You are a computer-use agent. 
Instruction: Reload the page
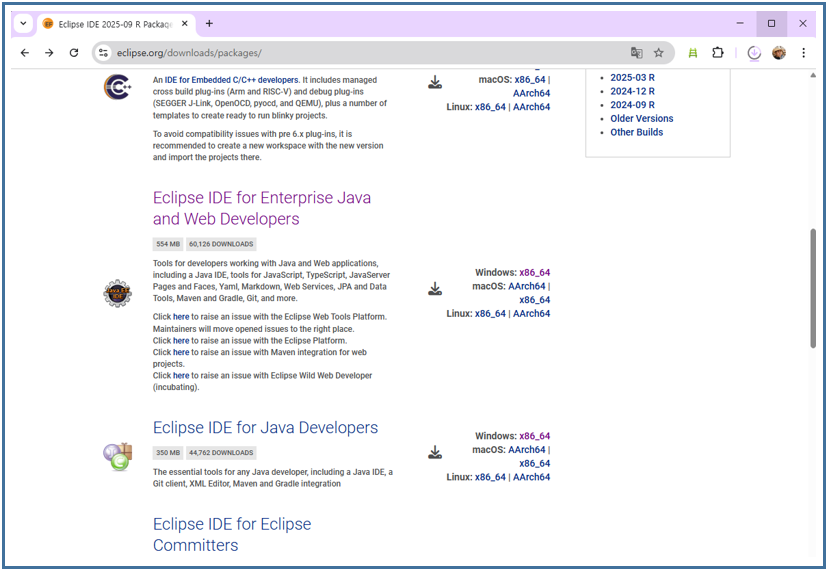73,53
